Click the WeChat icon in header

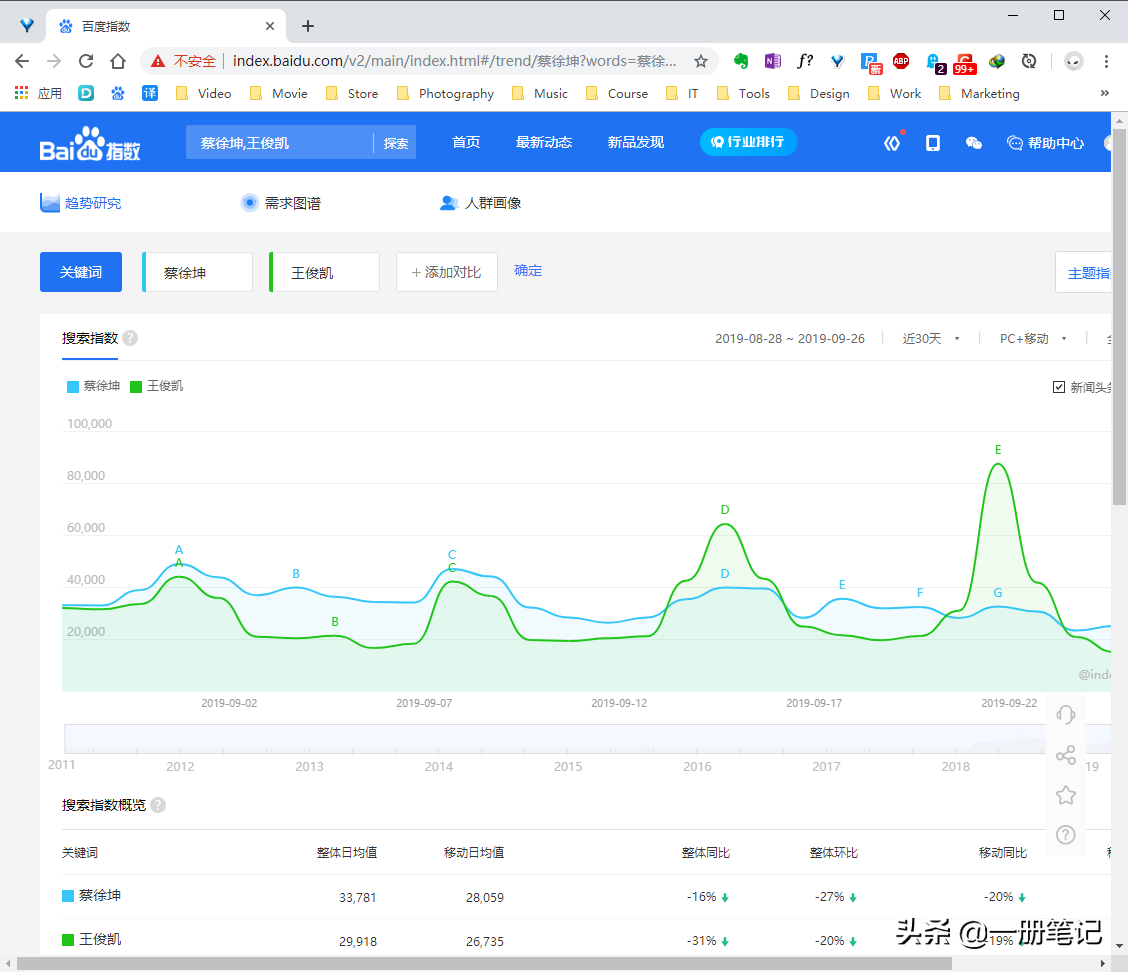[x=973, y=143]
